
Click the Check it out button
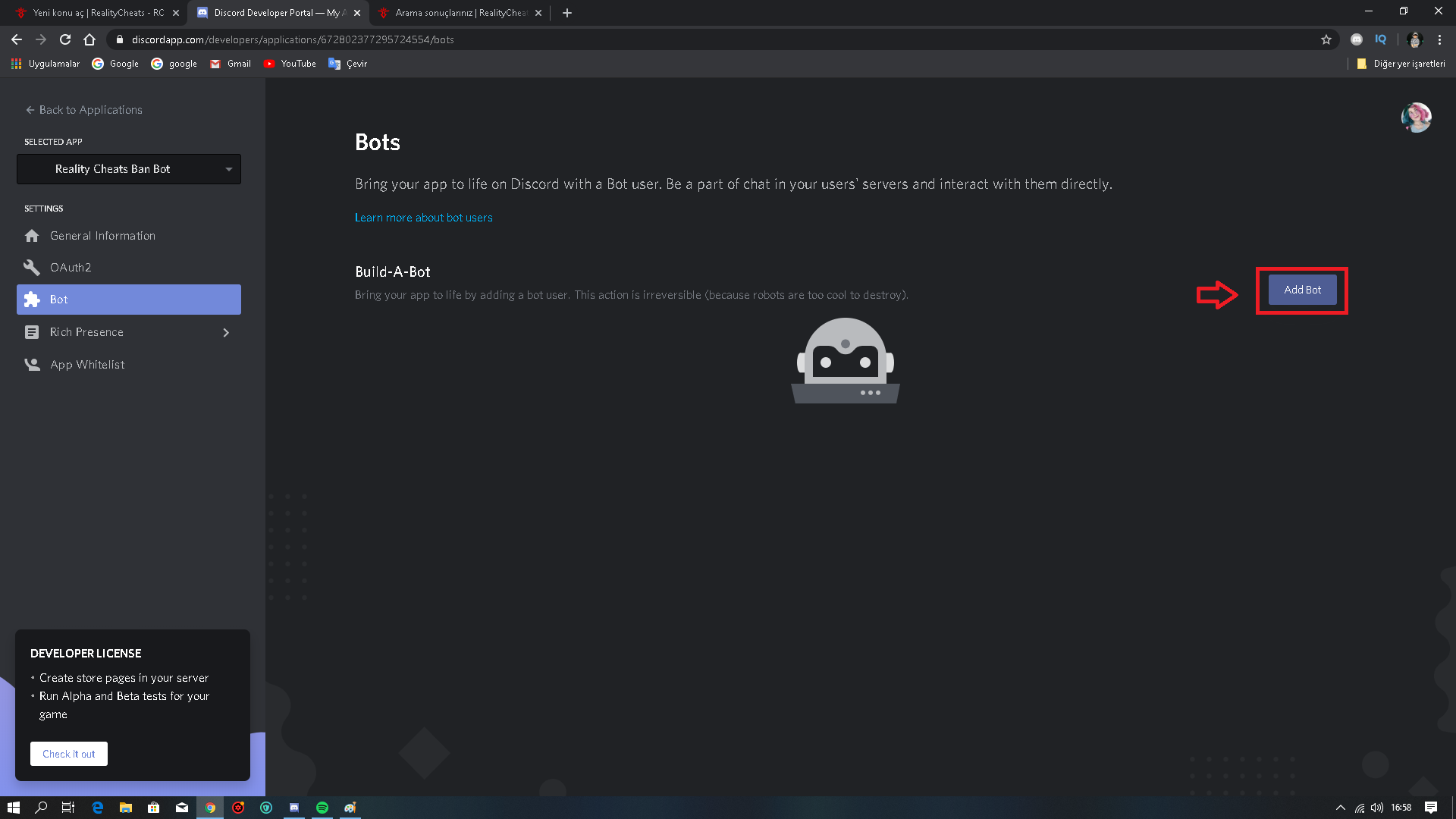point(69,754)
